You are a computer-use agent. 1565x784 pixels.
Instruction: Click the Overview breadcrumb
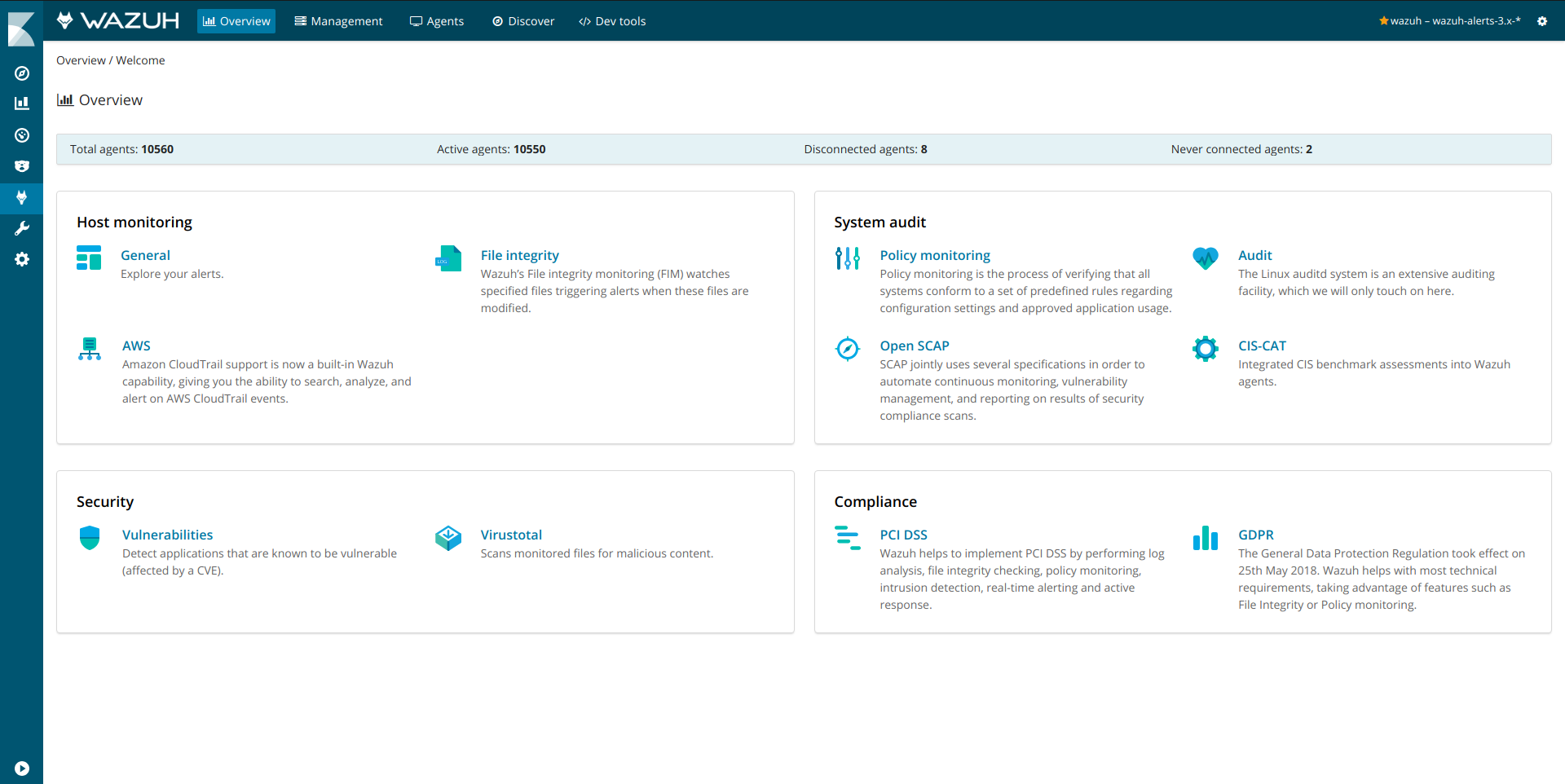click(81, 60)
